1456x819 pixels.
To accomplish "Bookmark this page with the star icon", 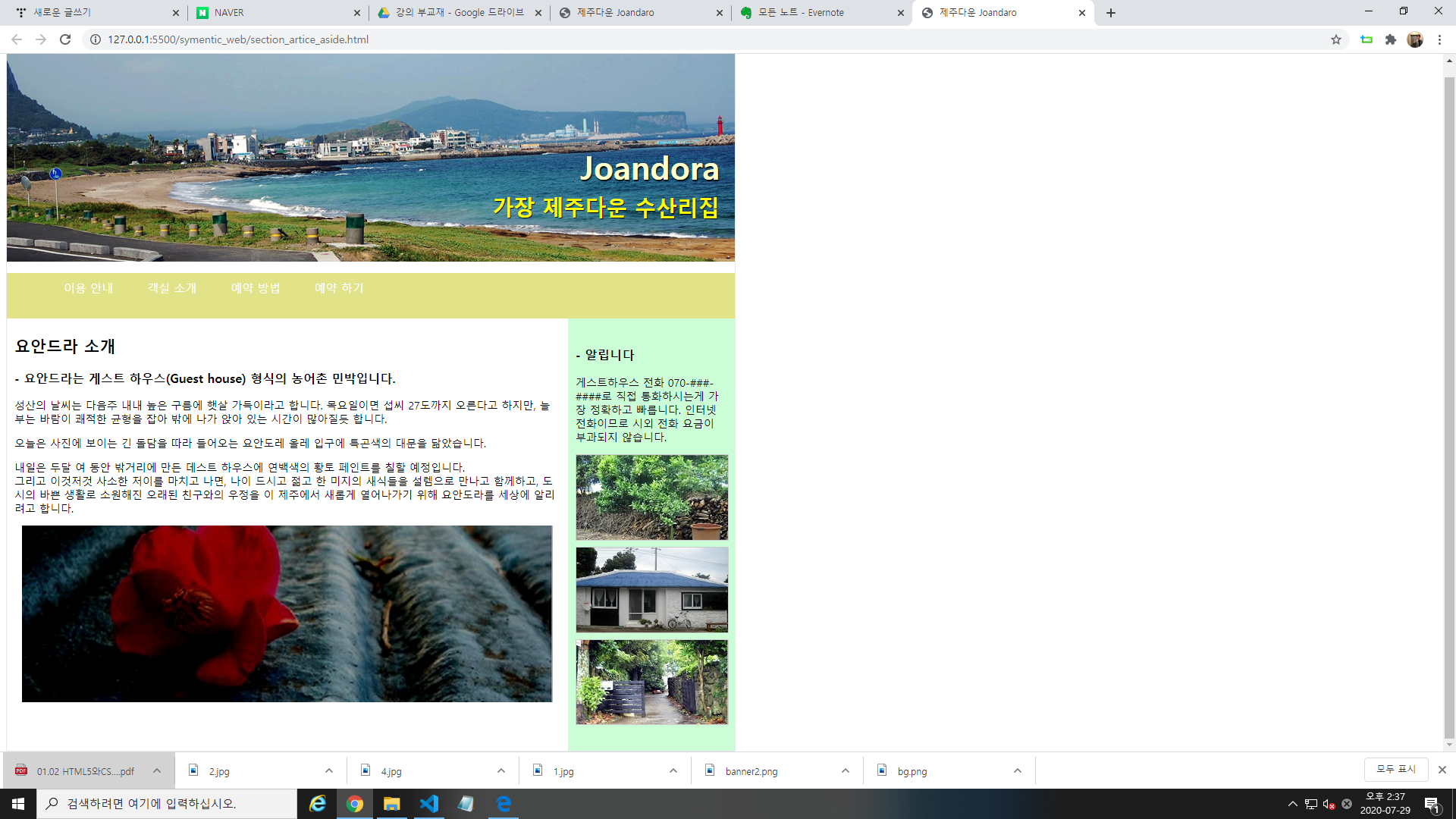I will click(x=1335, y=39).
